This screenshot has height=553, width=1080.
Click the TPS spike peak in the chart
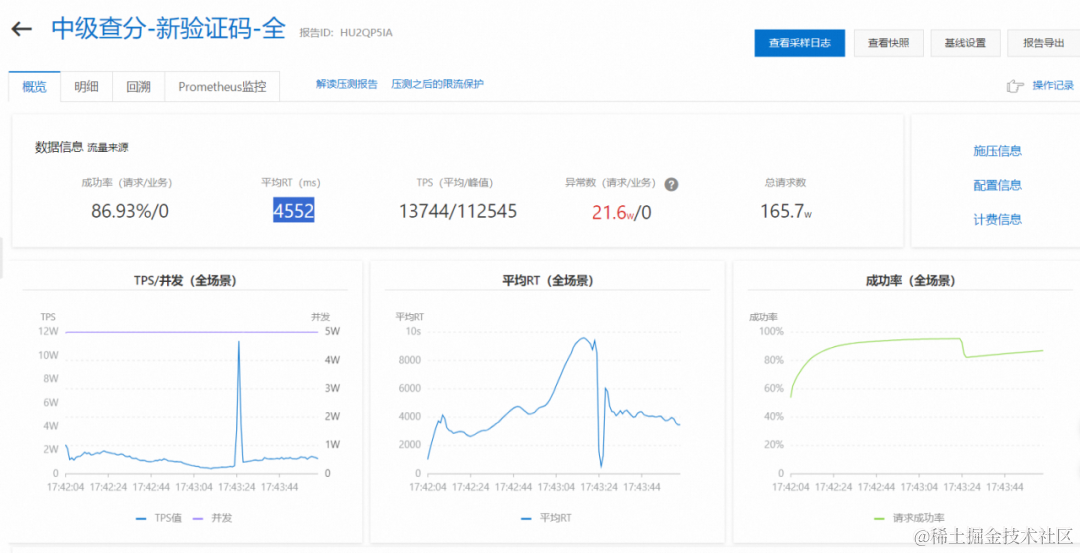point(239,342)
